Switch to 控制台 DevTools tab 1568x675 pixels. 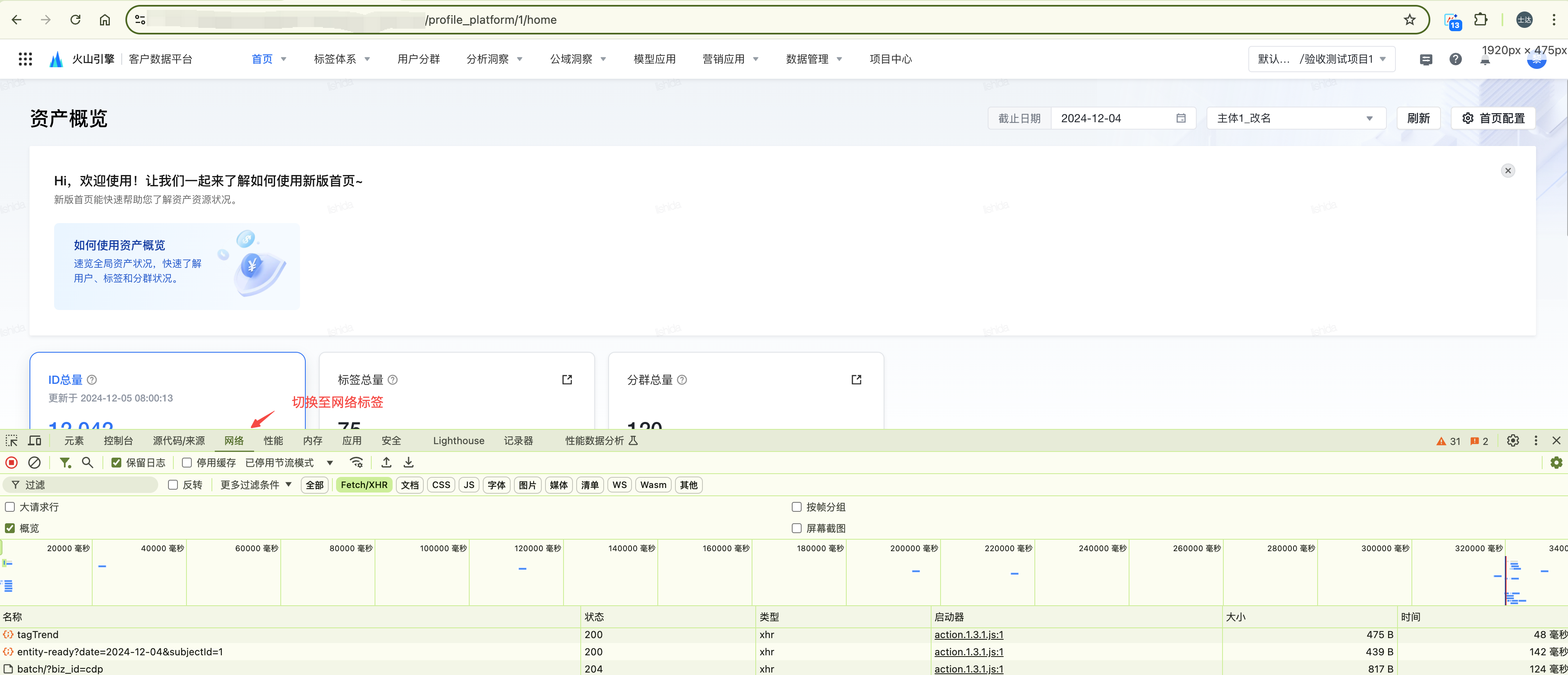coord(118,440)
